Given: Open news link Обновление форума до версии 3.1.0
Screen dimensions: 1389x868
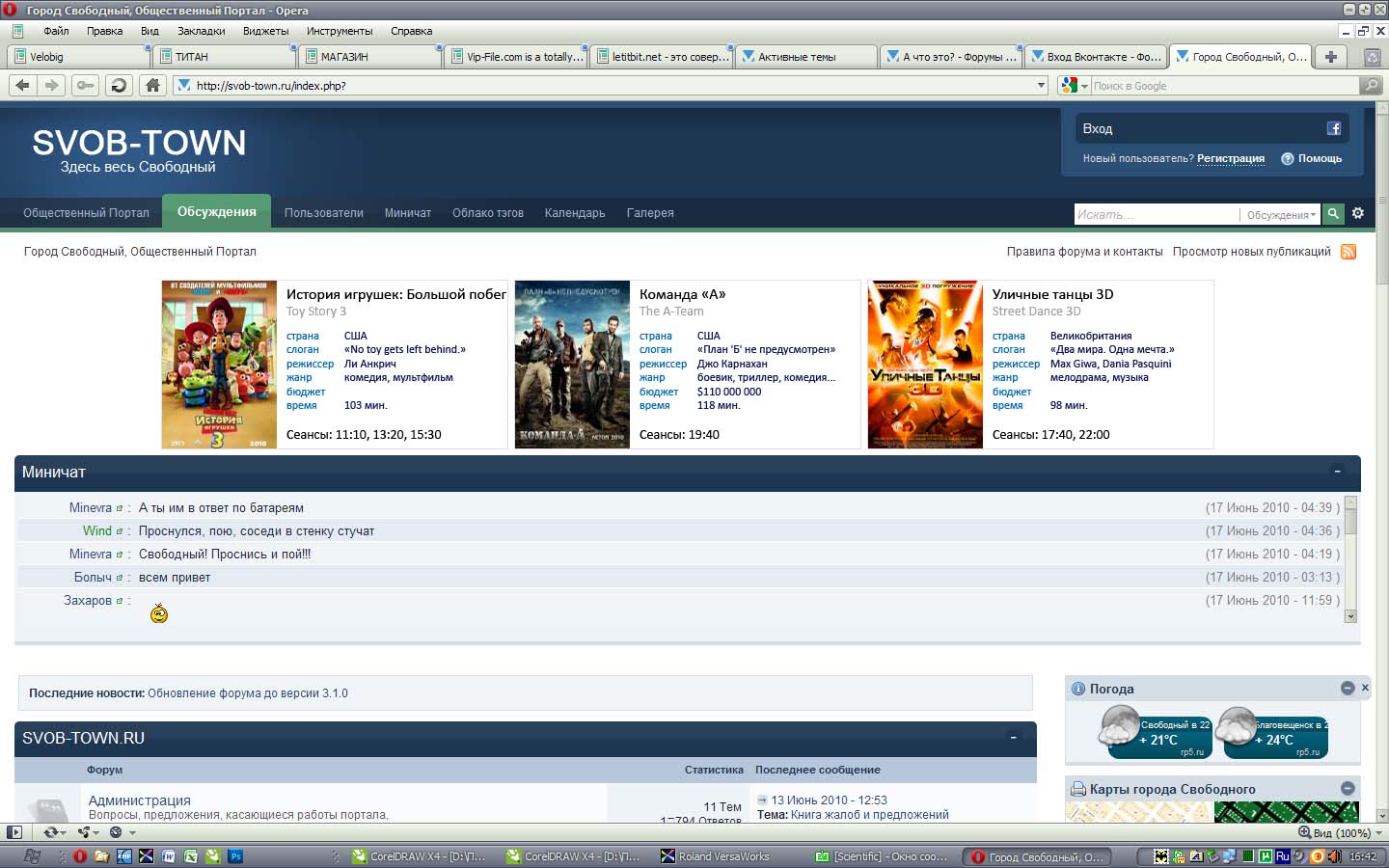Looking at the screenshot, I should pyautogui.click(x=248, y=693).
